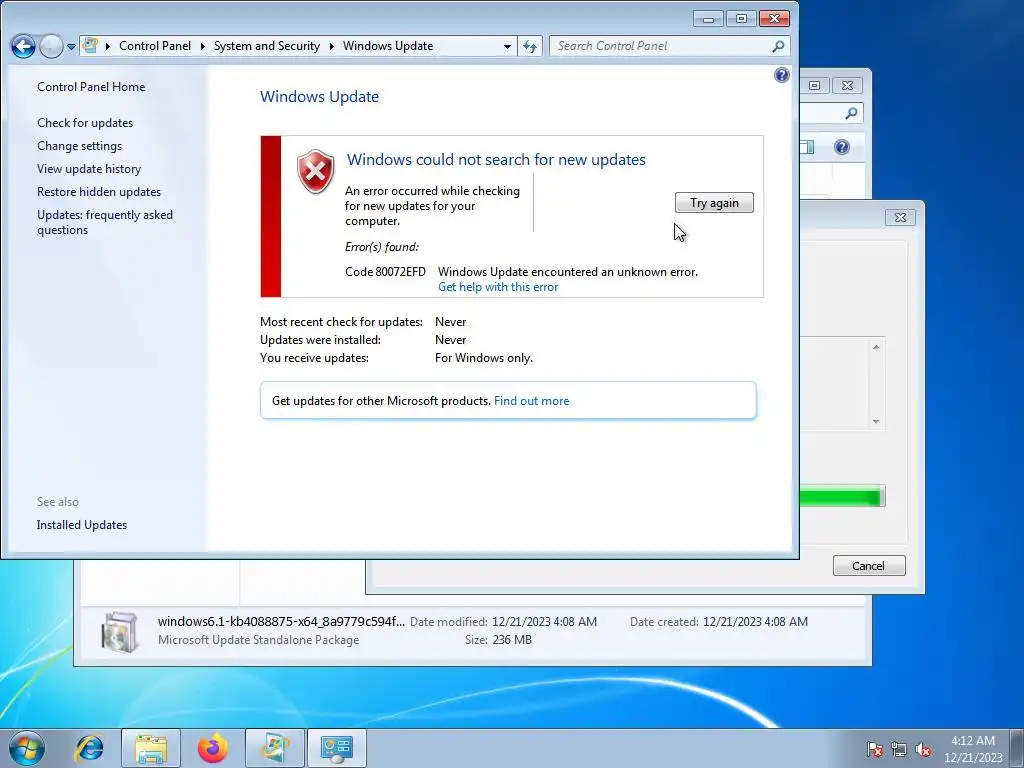Open Restore hidden updates
Image resolution: width=1024 pixels, height=768 pixels.
99,191
